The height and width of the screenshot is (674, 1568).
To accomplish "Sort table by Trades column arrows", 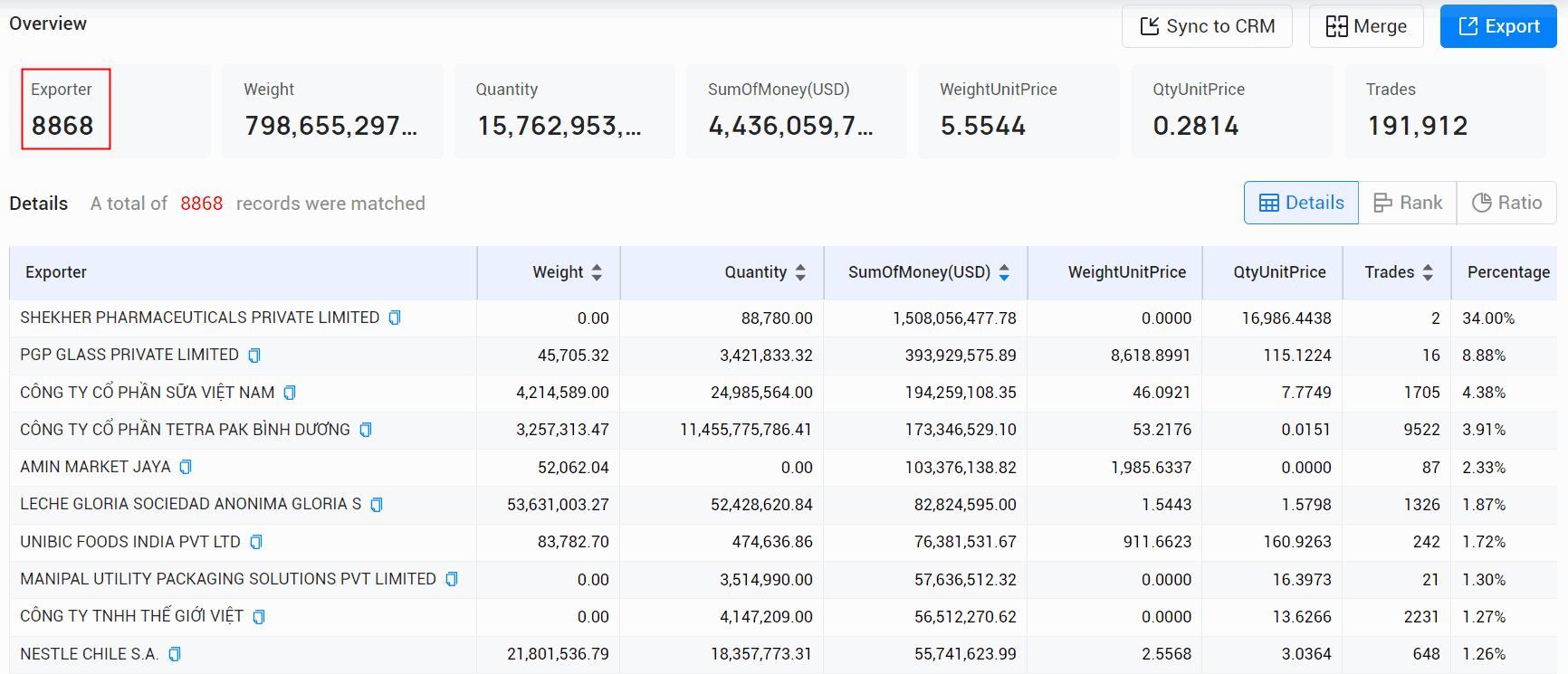I will 1428,272.
